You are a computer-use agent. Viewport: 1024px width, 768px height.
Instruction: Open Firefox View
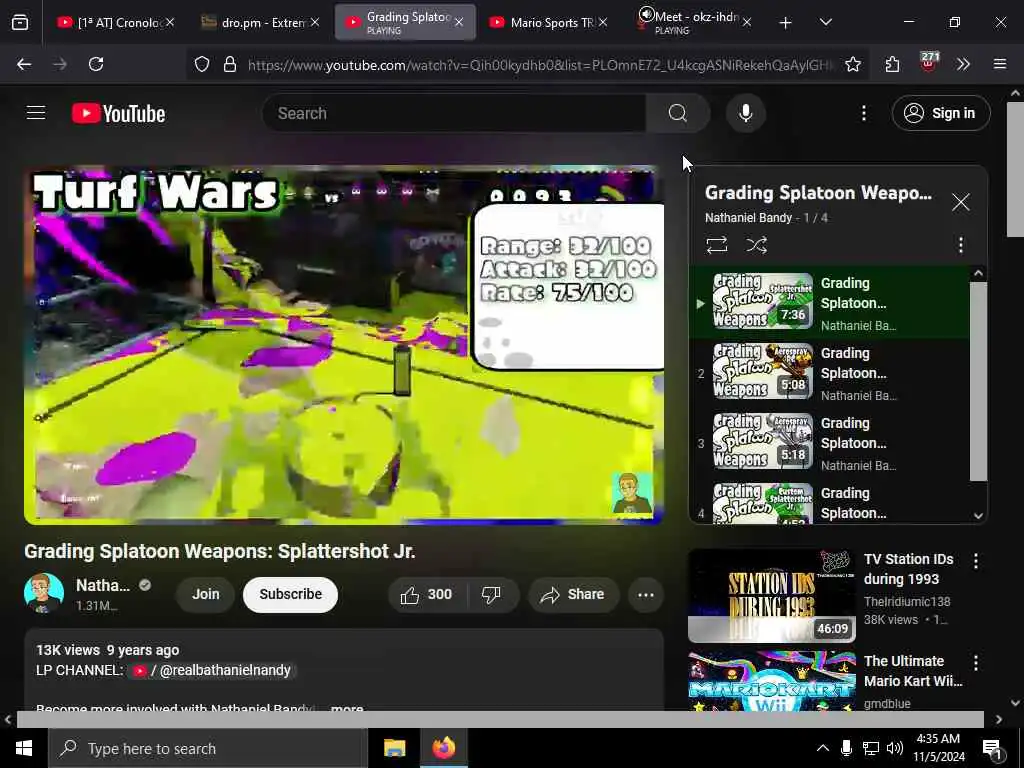click(20, 23)
